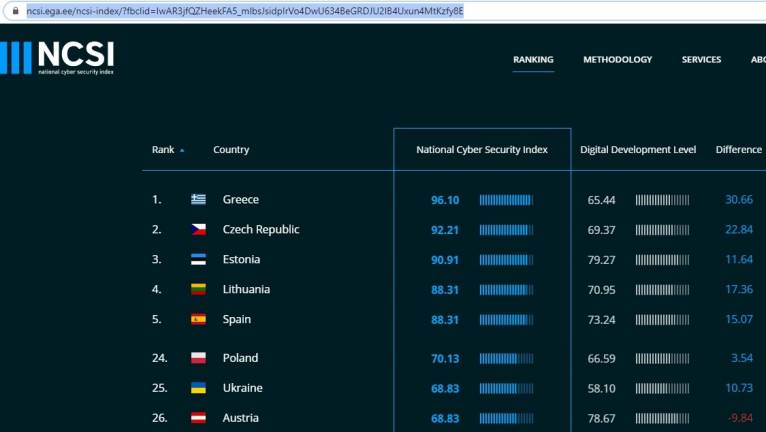Open the SERVICES menu item
Image resolution: width=766 pixels, height=432 pixels.
tap(701, 60)
